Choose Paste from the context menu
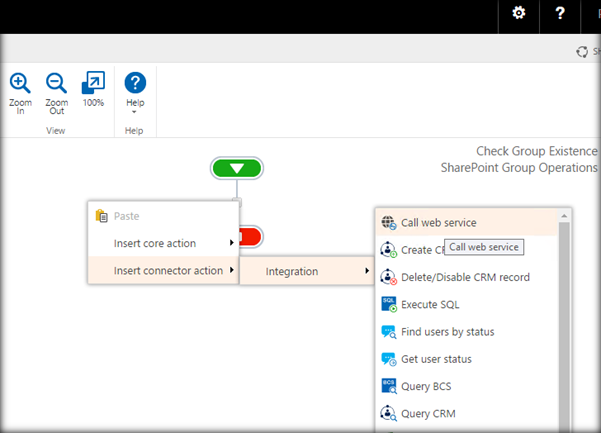Viewport: 601px width, 433px height. click(x=164, y=216)
